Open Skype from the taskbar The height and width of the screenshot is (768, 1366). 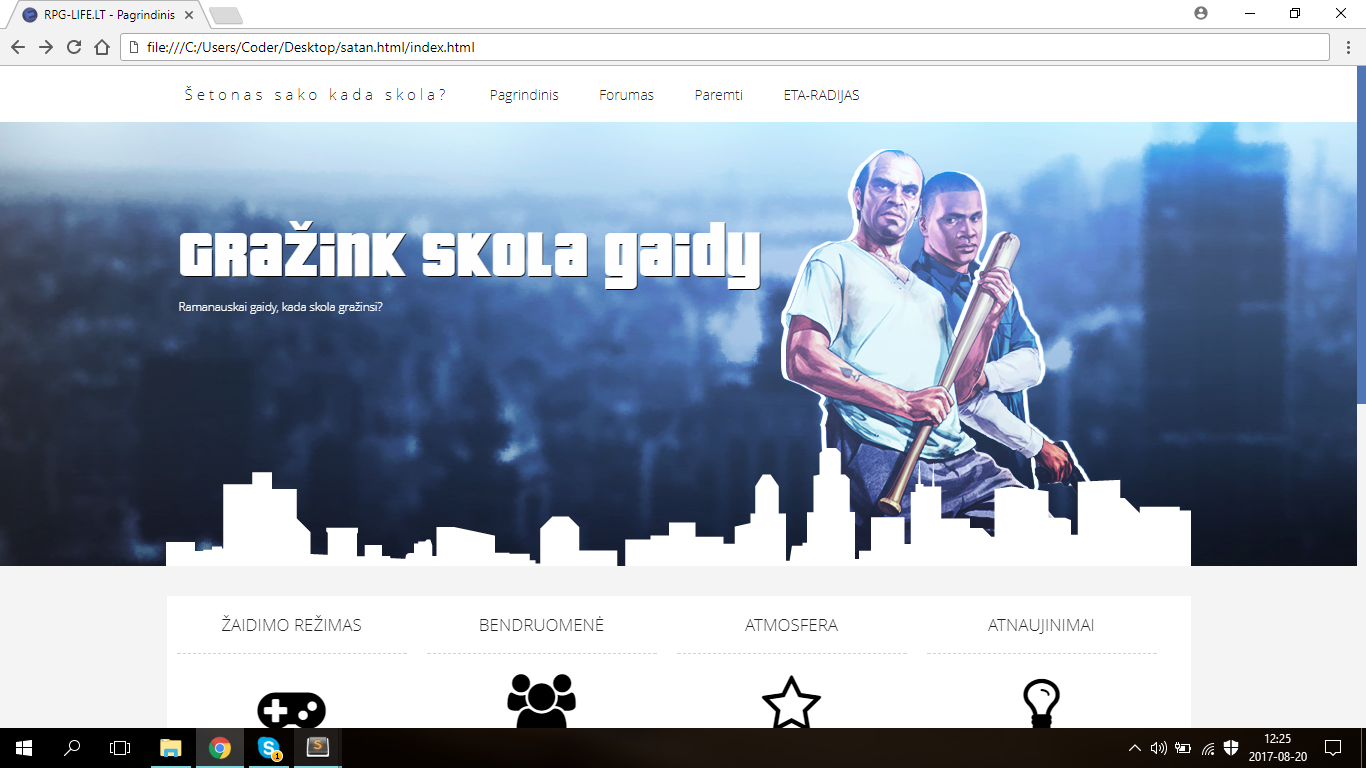(x=269, y=747)
